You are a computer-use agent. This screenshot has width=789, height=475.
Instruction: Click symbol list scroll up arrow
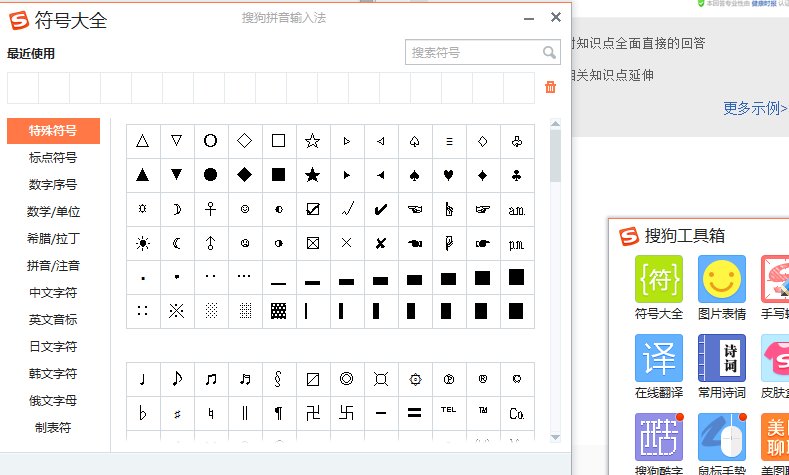556,124
